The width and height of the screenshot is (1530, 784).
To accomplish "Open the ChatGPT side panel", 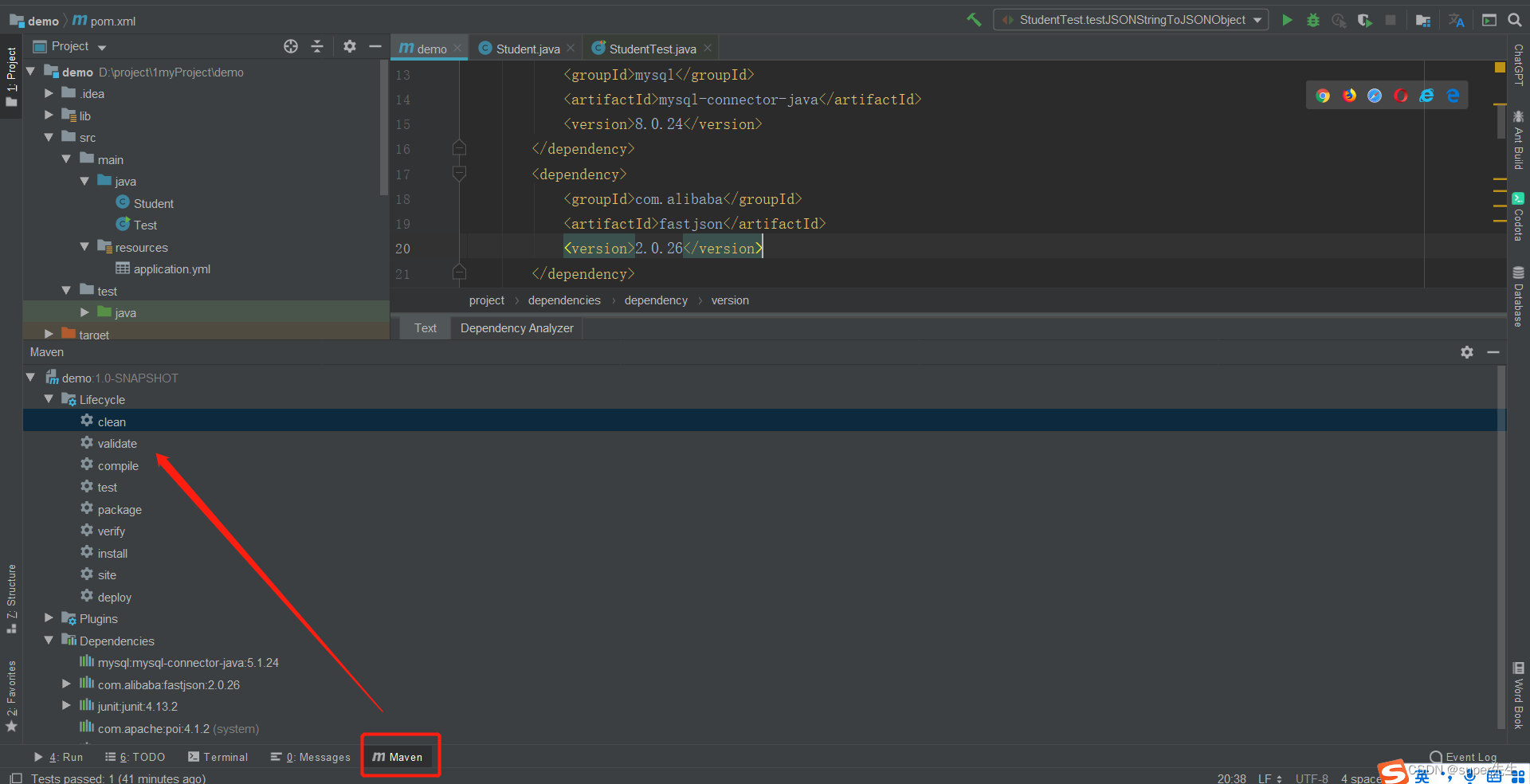I will click(1519, 65).
